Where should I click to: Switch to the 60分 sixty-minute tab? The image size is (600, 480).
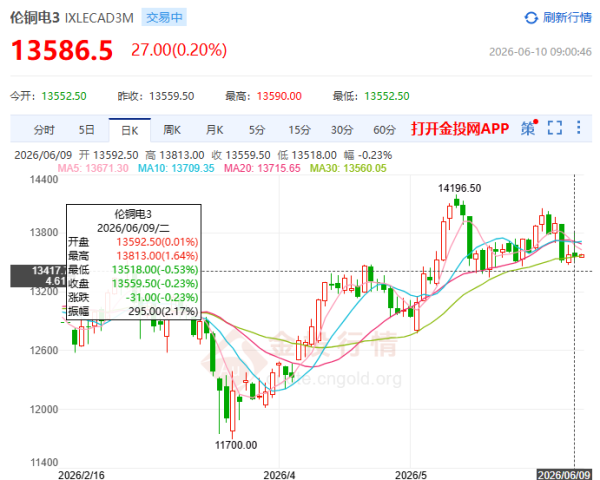[x=384, y=130]
